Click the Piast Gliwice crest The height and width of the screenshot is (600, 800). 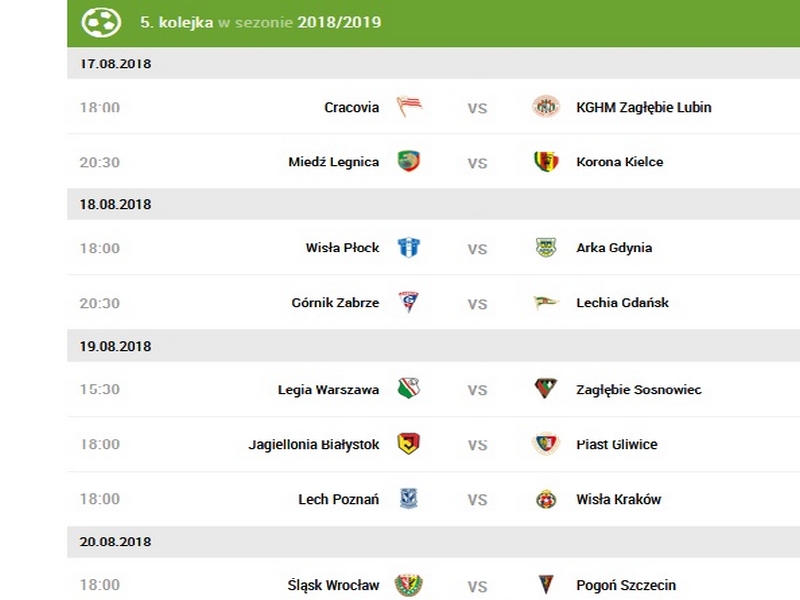click(546, 444)
